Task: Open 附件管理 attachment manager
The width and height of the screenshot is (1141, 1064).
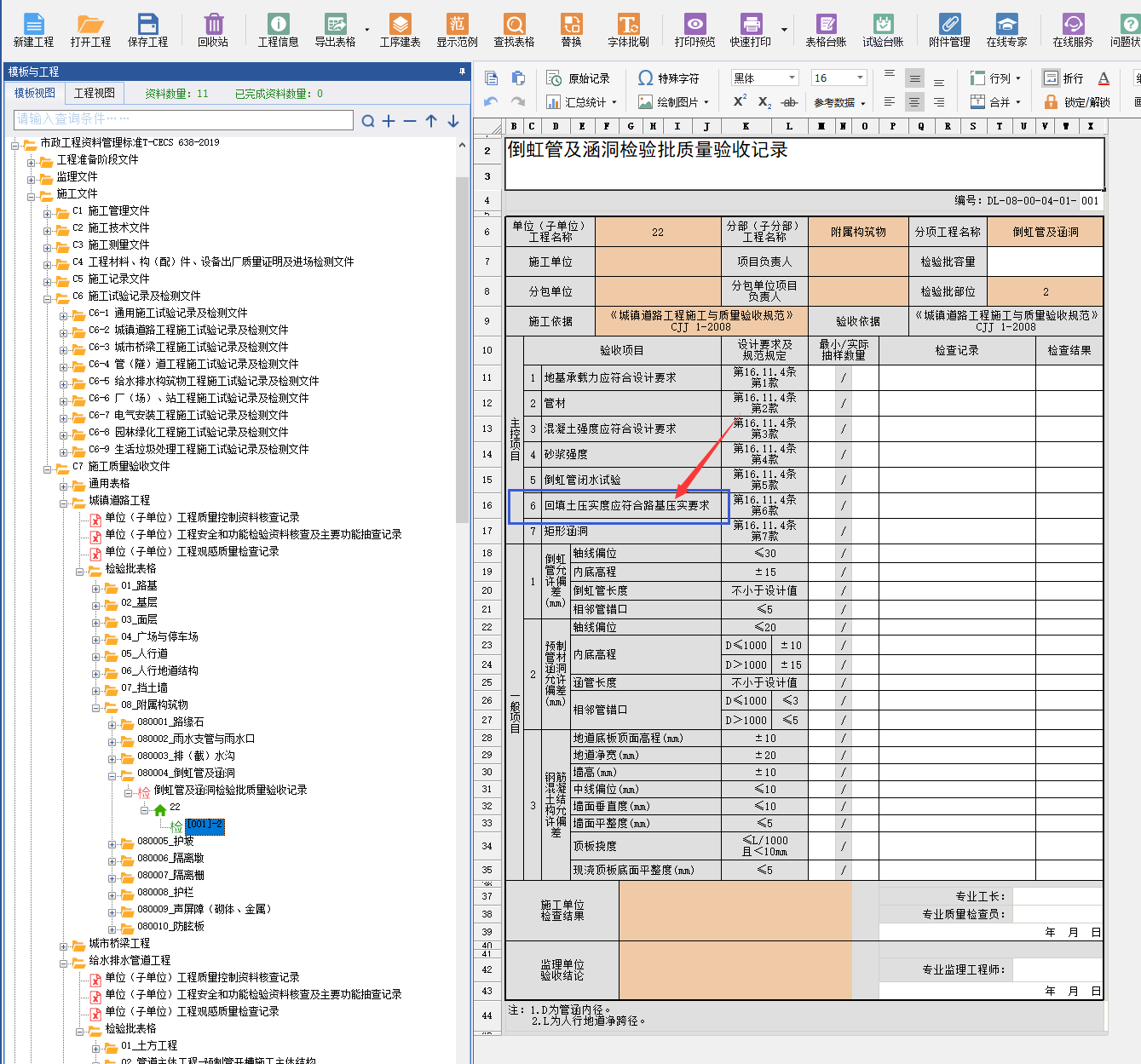Action: [x=949, y=31]
